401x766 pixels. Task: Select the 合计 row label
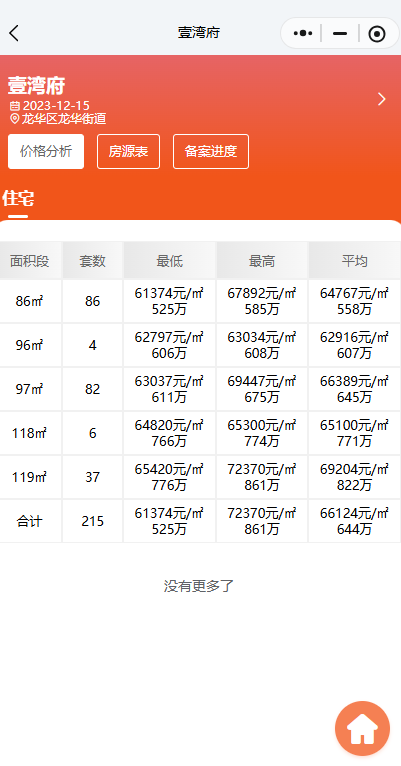(30, 521)
